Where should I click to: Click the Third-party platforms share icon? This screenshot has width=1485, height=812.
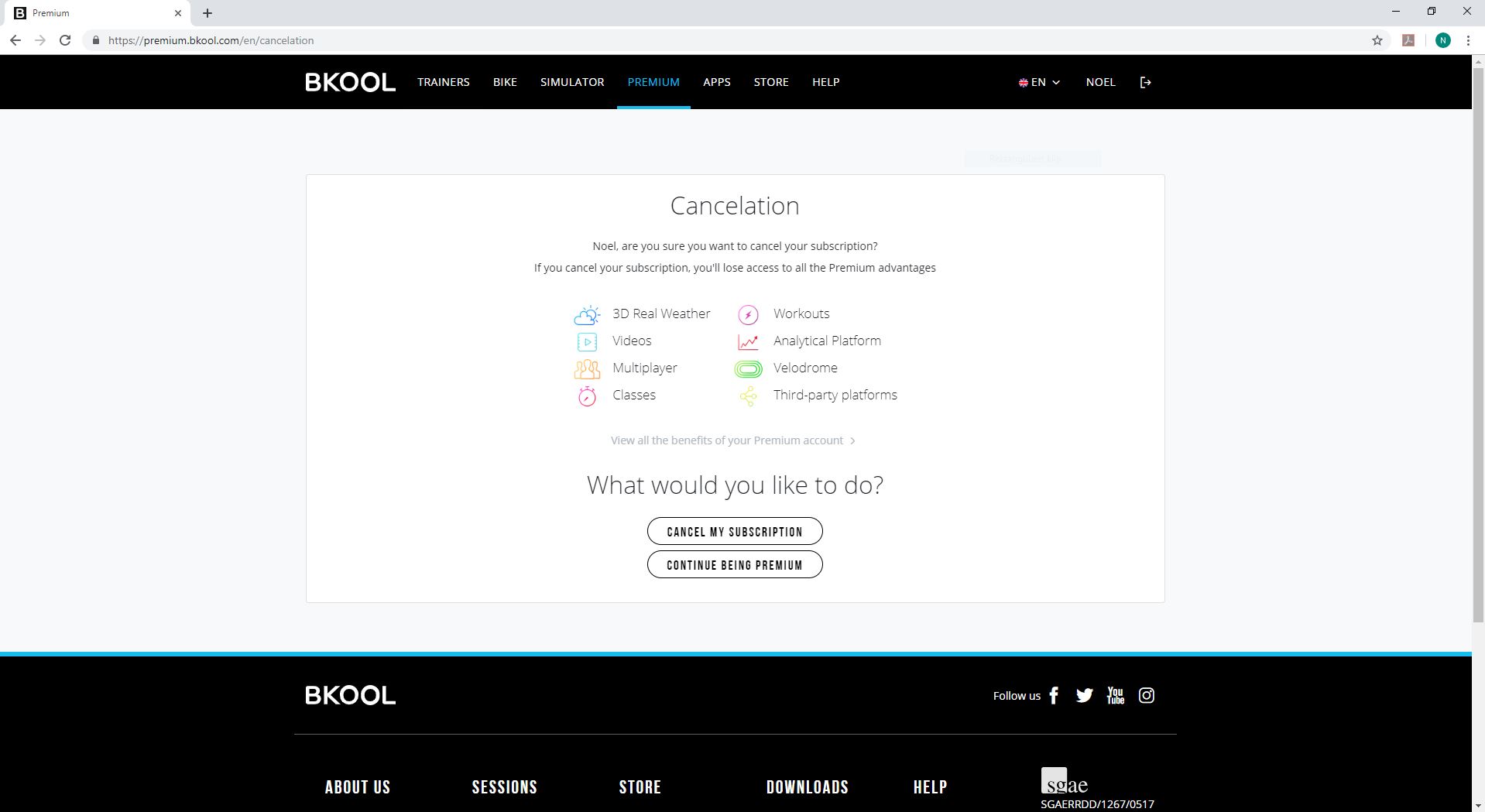click(748, 396)
